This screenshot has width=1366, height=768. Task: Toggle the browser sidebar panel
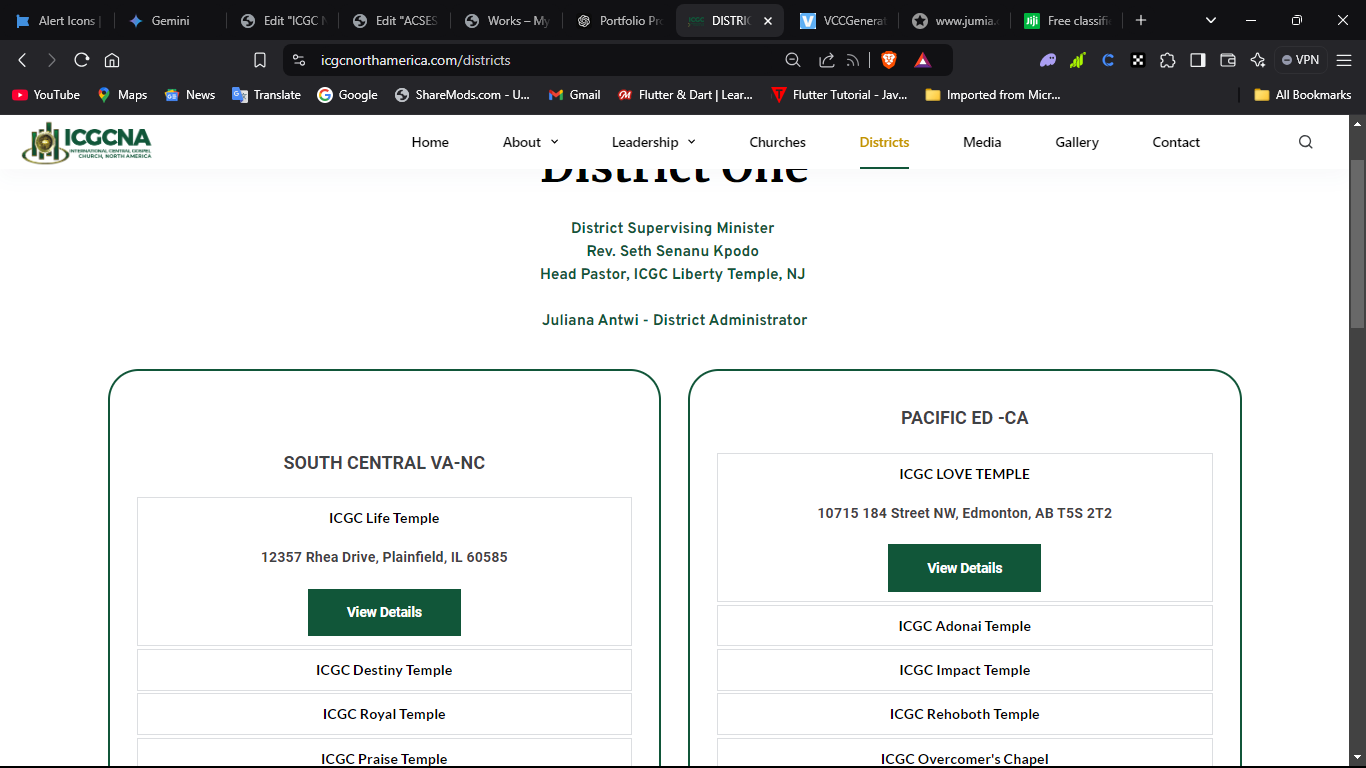coord(1197,60)
